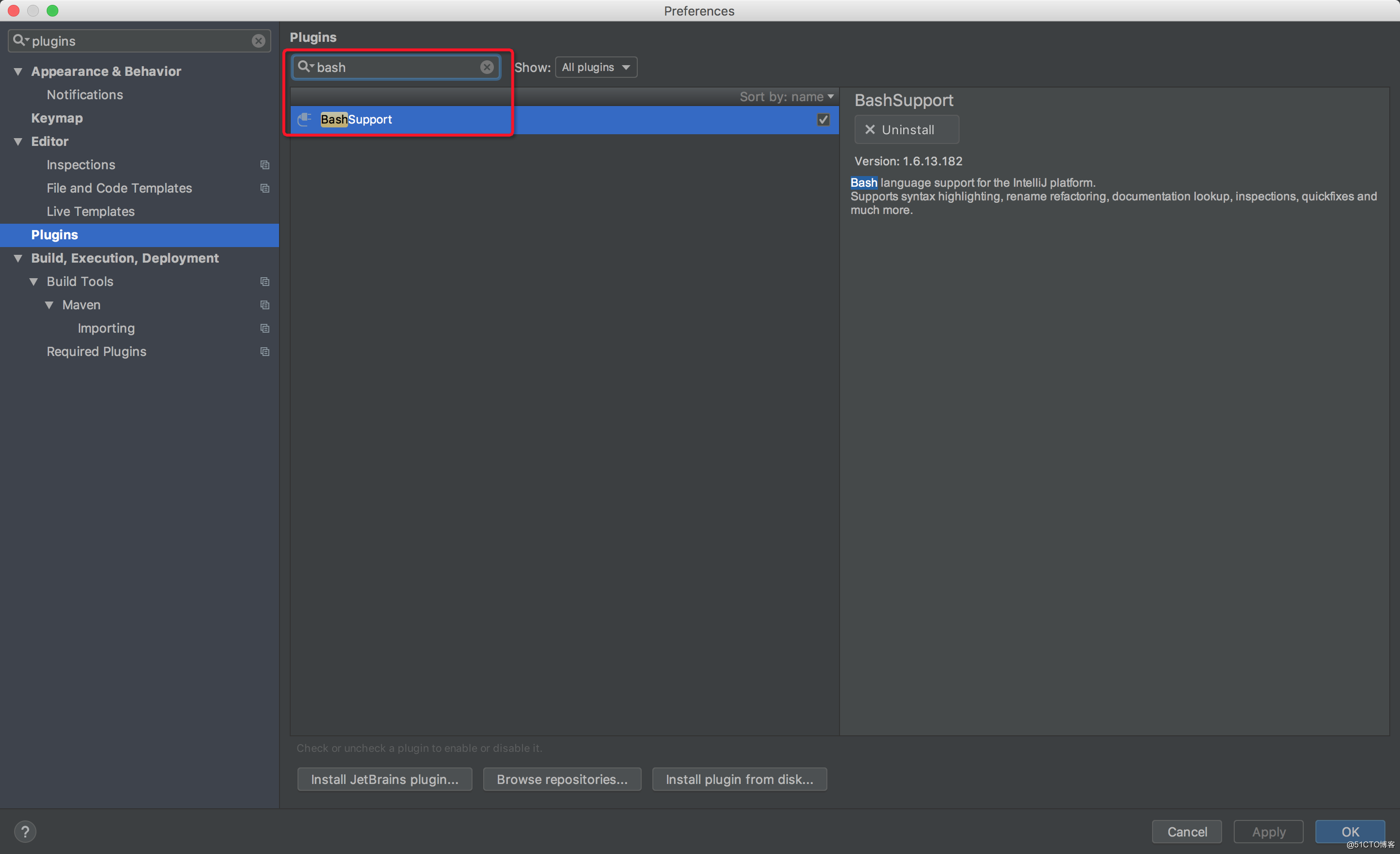Click the BashSupport plugin icon

click(304, 120)
